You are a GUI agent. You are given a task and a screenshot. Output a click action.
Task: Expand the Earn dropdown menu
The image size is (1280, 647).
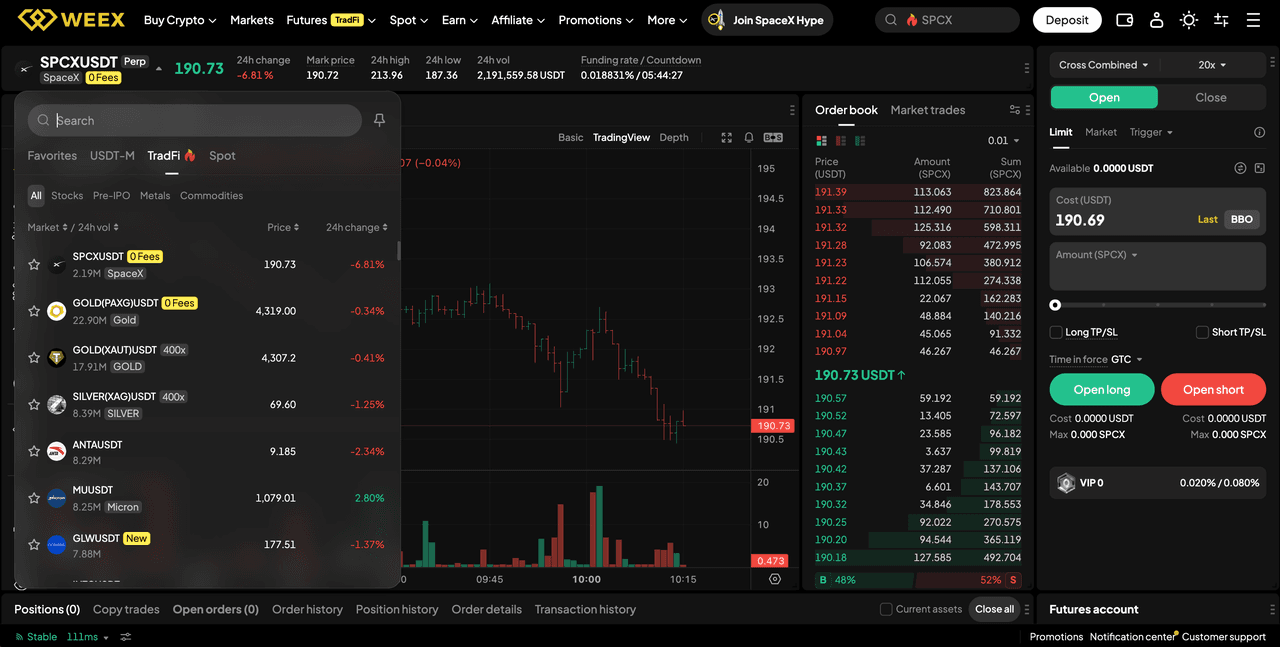(460, 20)
